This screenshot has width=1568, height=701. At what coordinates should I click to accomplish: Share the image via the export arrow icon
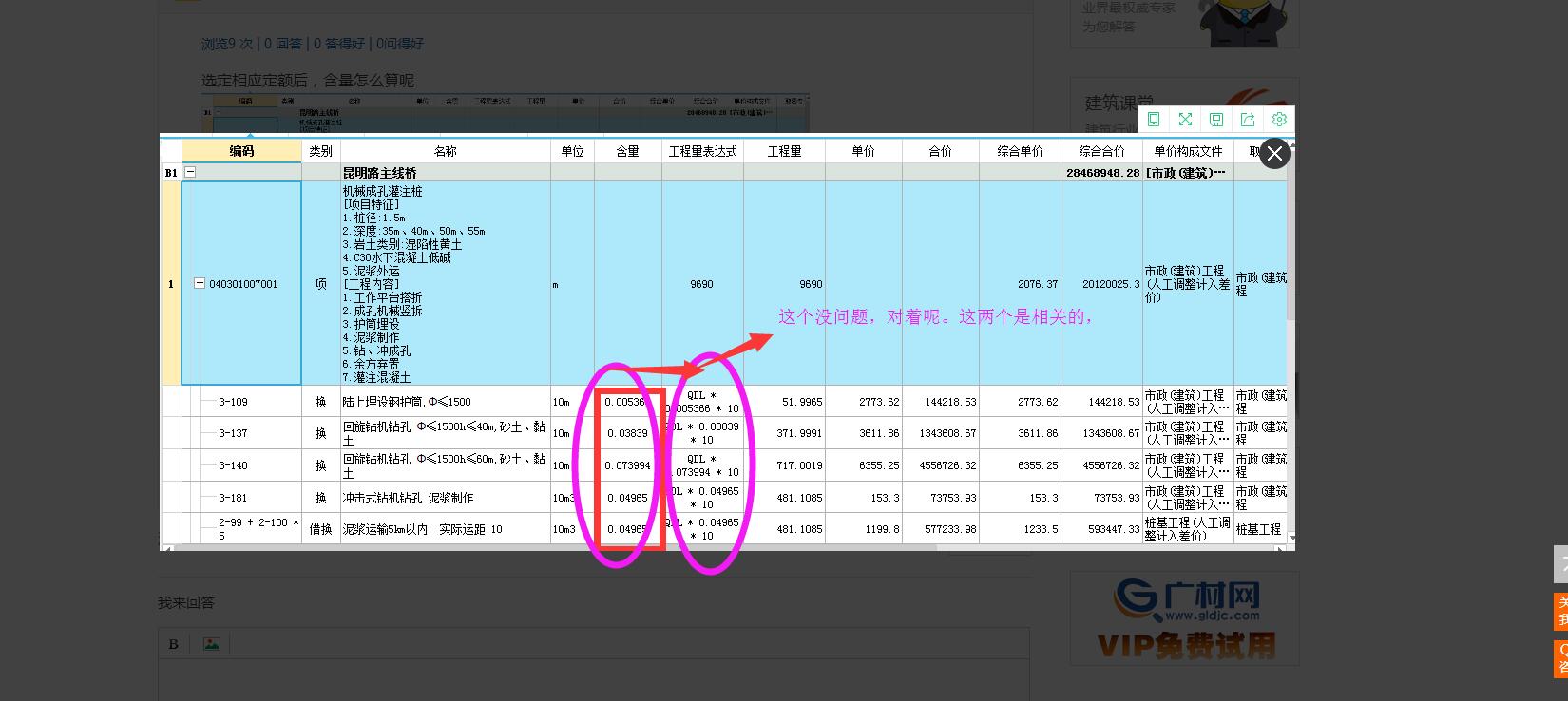[1248, 120]
